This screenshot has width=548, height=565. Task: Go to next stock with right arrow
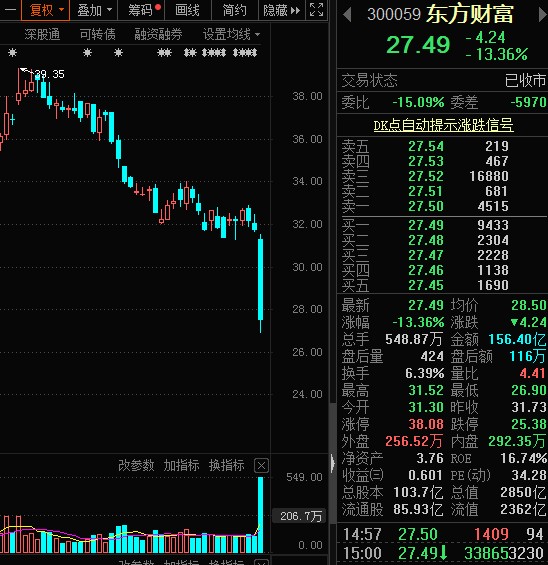(x=542, y=14)
